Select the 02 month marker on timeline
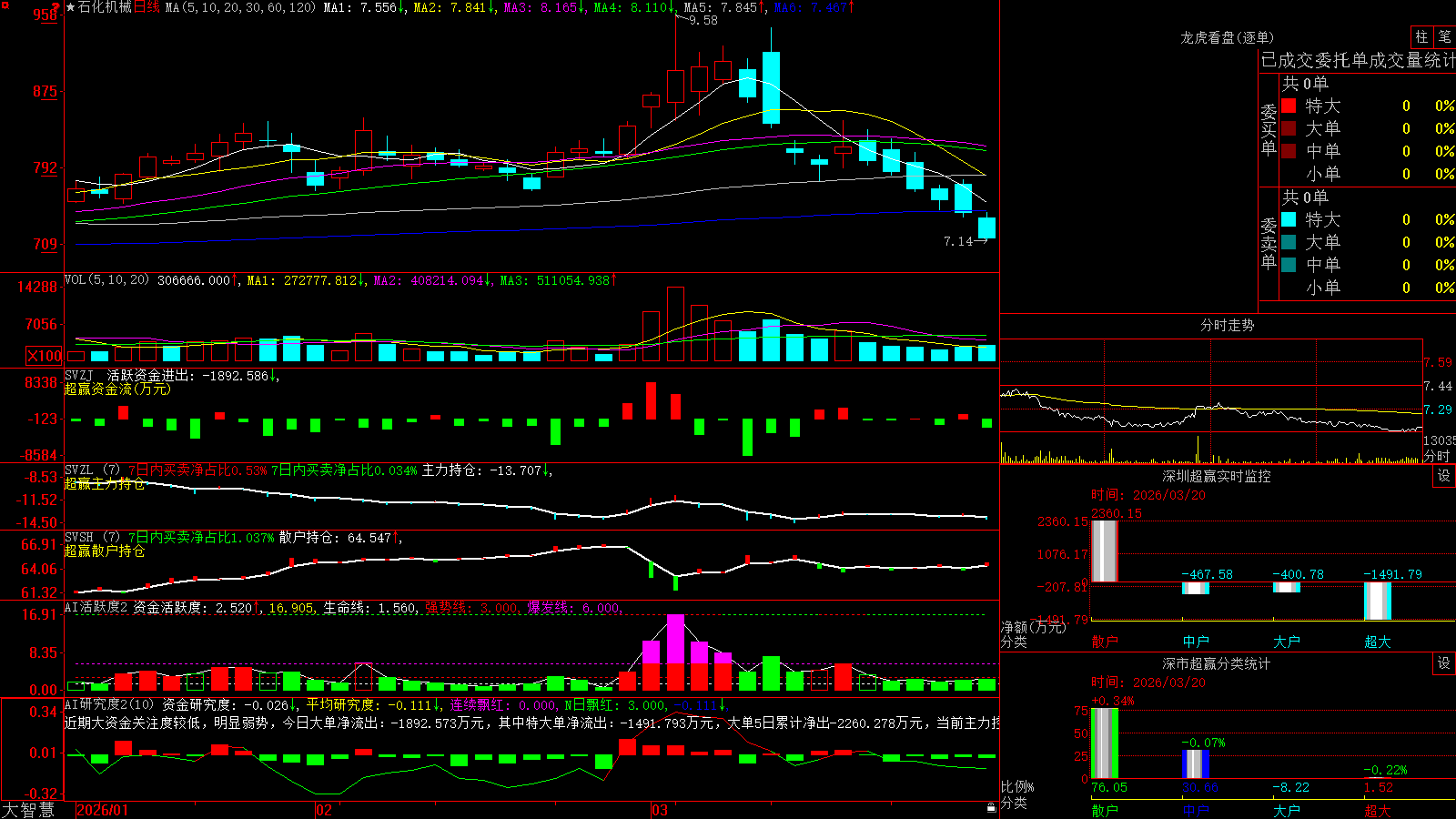 pos(323,810)
